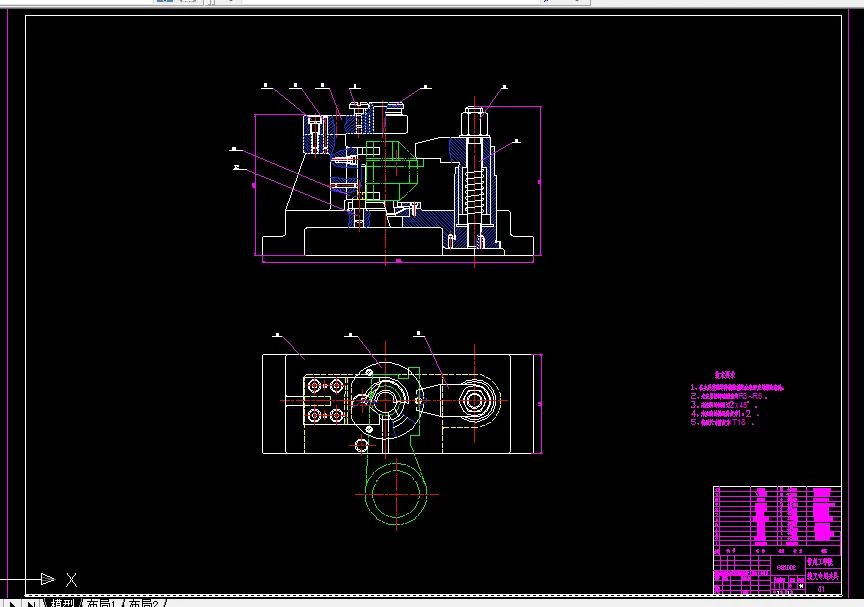The width and height of the screenshot is (864, 607).
Task: Select the large green circle below plan view
Action: 396,494
